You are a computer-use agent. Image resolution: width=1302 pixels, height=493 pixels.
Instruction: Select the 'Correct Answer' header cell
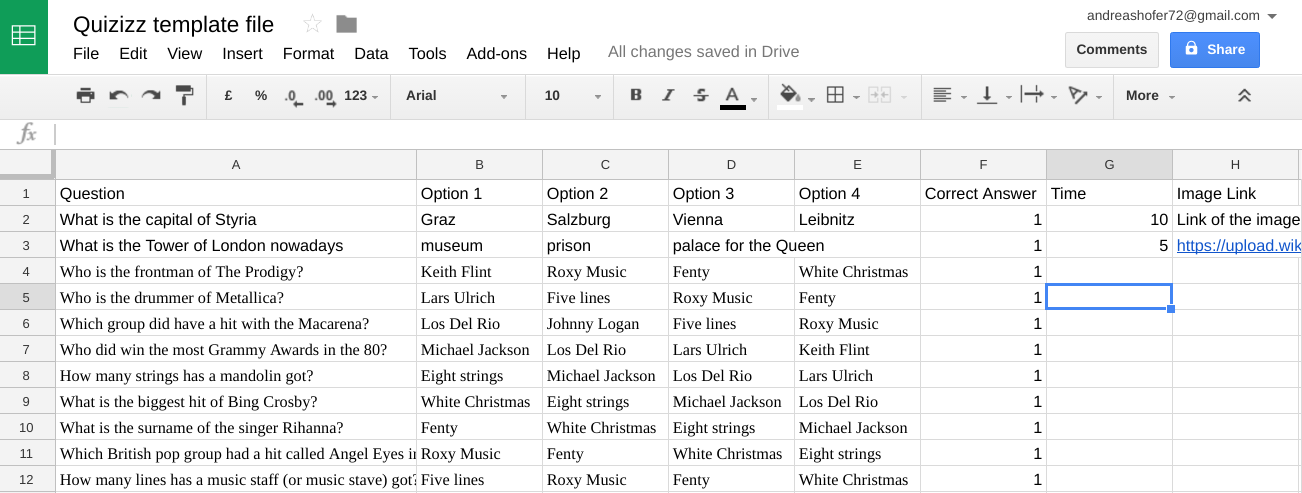[983, 193]
